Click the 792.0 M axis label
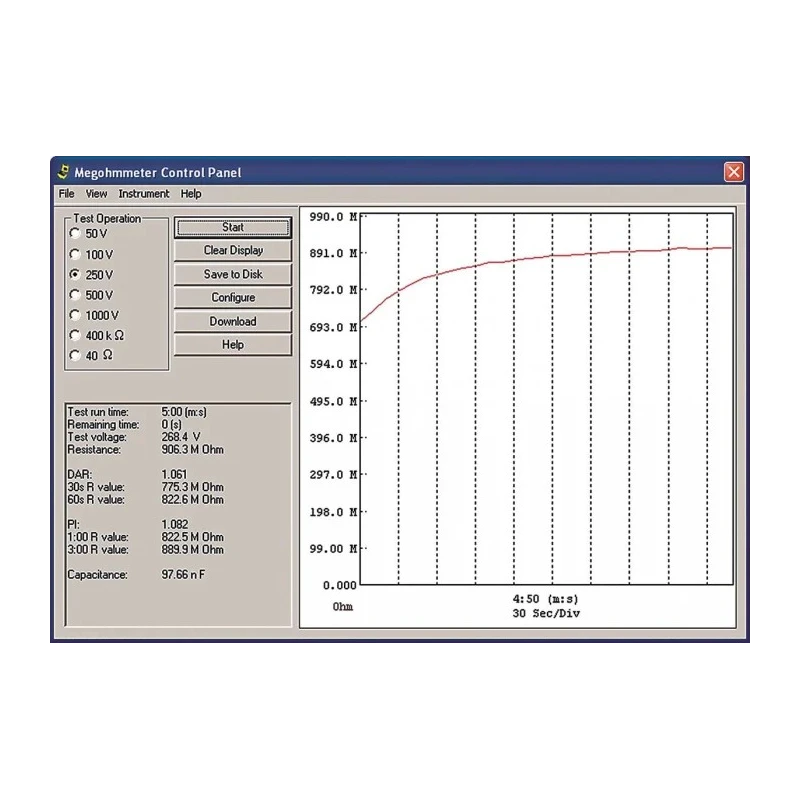 (x=333, y=290)
